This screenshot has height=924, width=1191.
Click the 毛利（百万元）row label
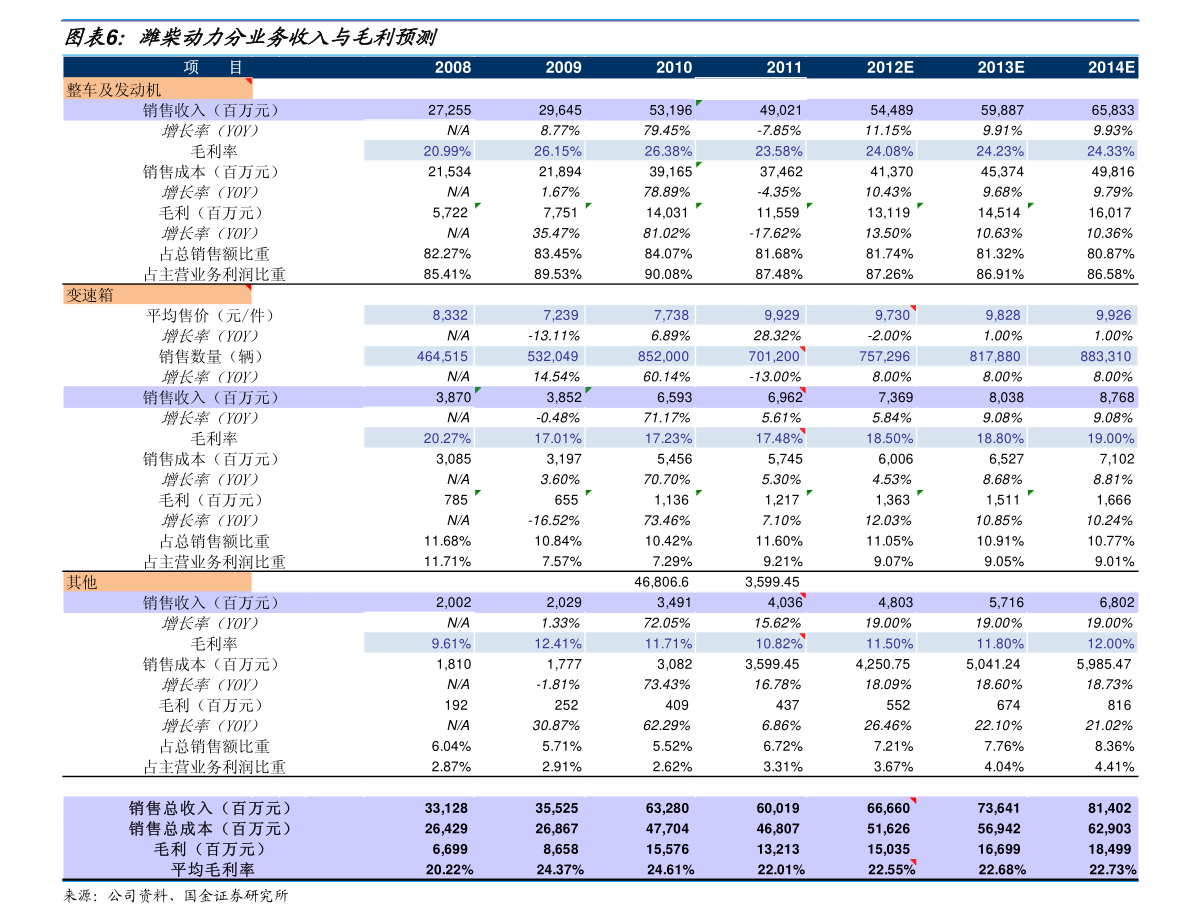(211, 849)
